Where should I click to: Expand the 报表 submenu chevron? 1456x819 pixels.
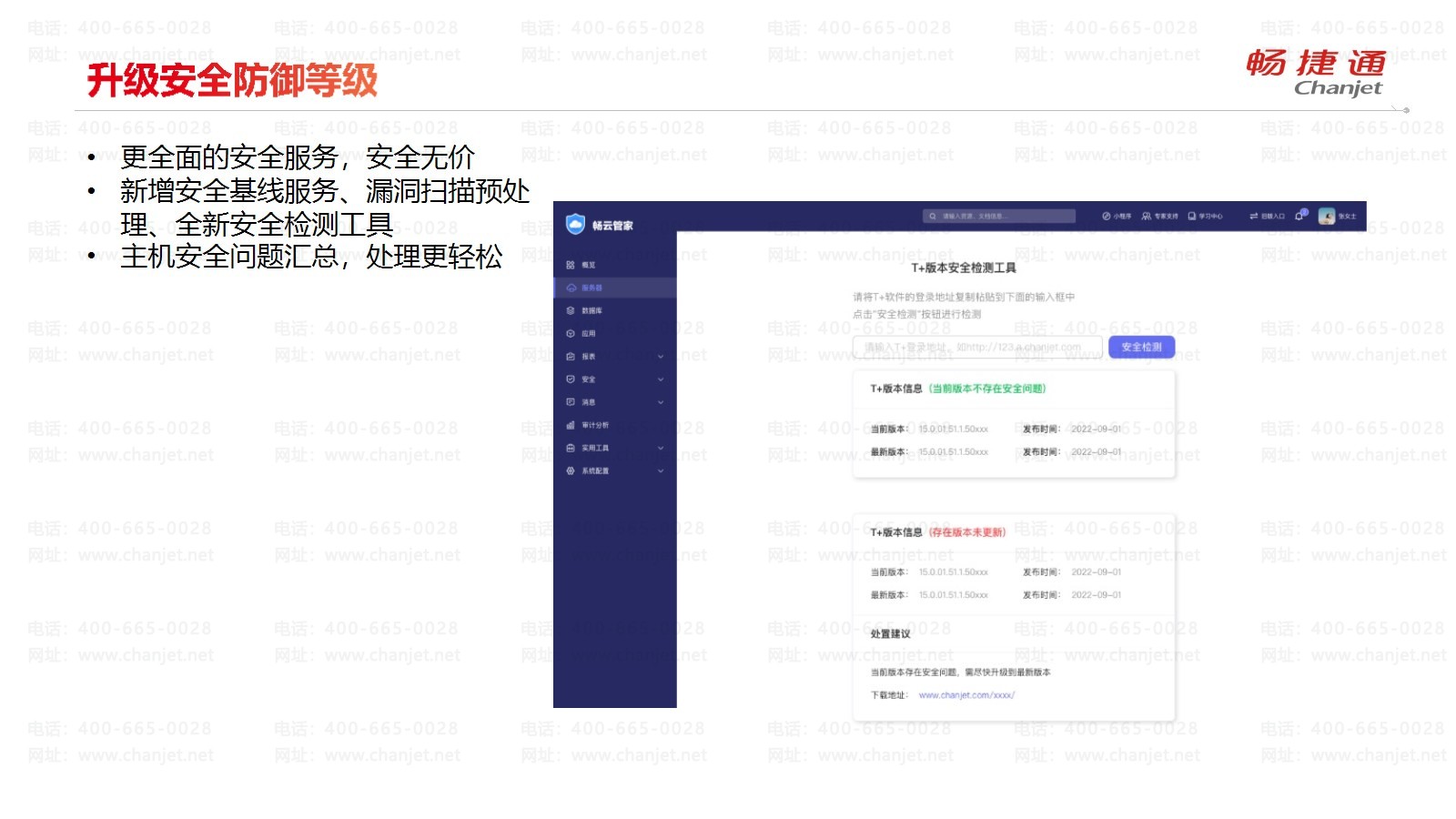tap(661, 356)
